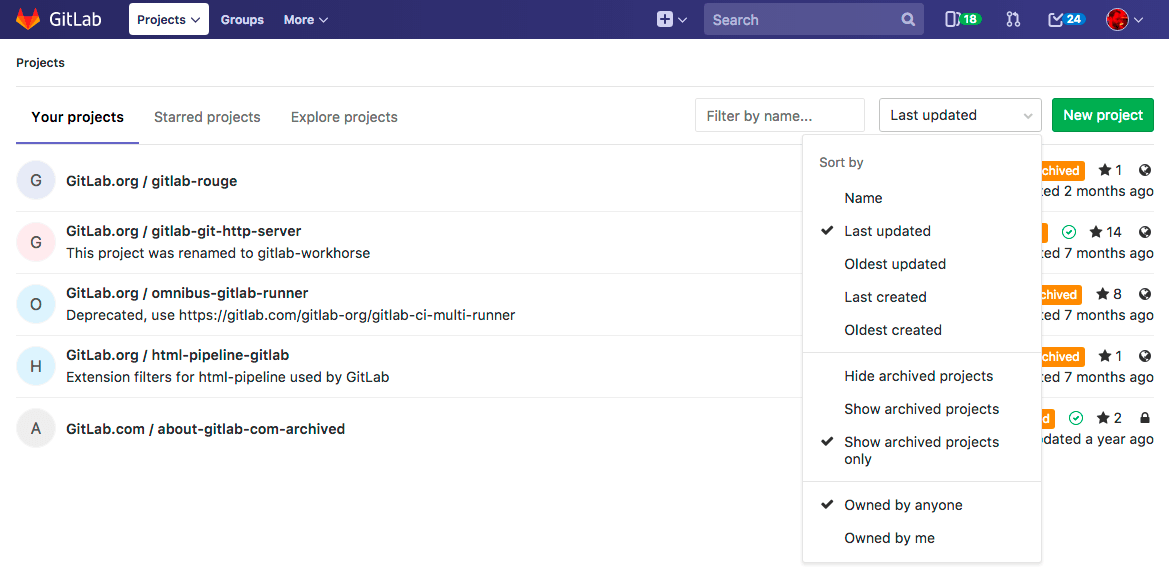Choose 'Hide archived projects' option
This screenshot has width=1169, height=573.
918,376
